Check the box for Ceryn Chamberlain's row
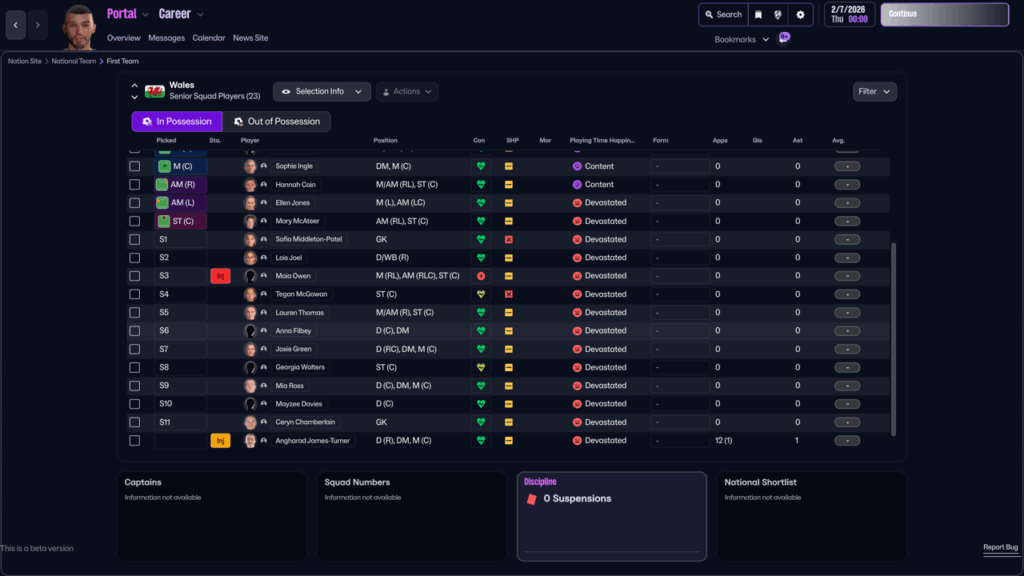1024x576 pixels. (x=135, y=422)
